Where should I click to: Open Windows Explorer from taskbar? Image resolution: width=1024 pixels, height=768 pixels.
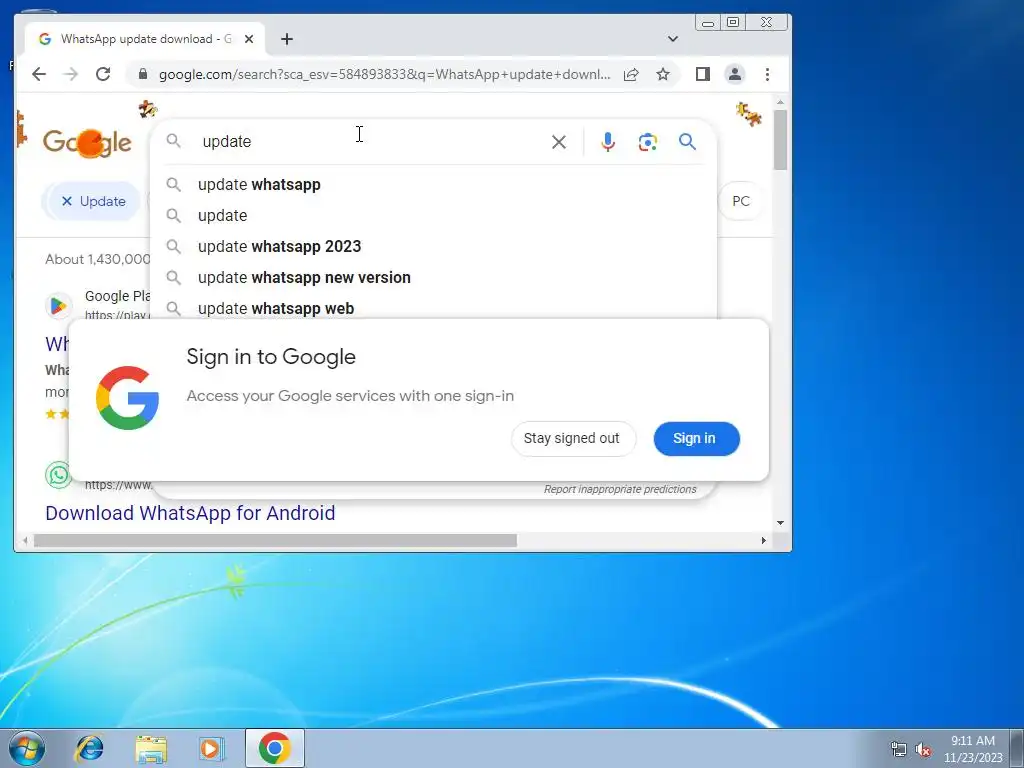152,748
